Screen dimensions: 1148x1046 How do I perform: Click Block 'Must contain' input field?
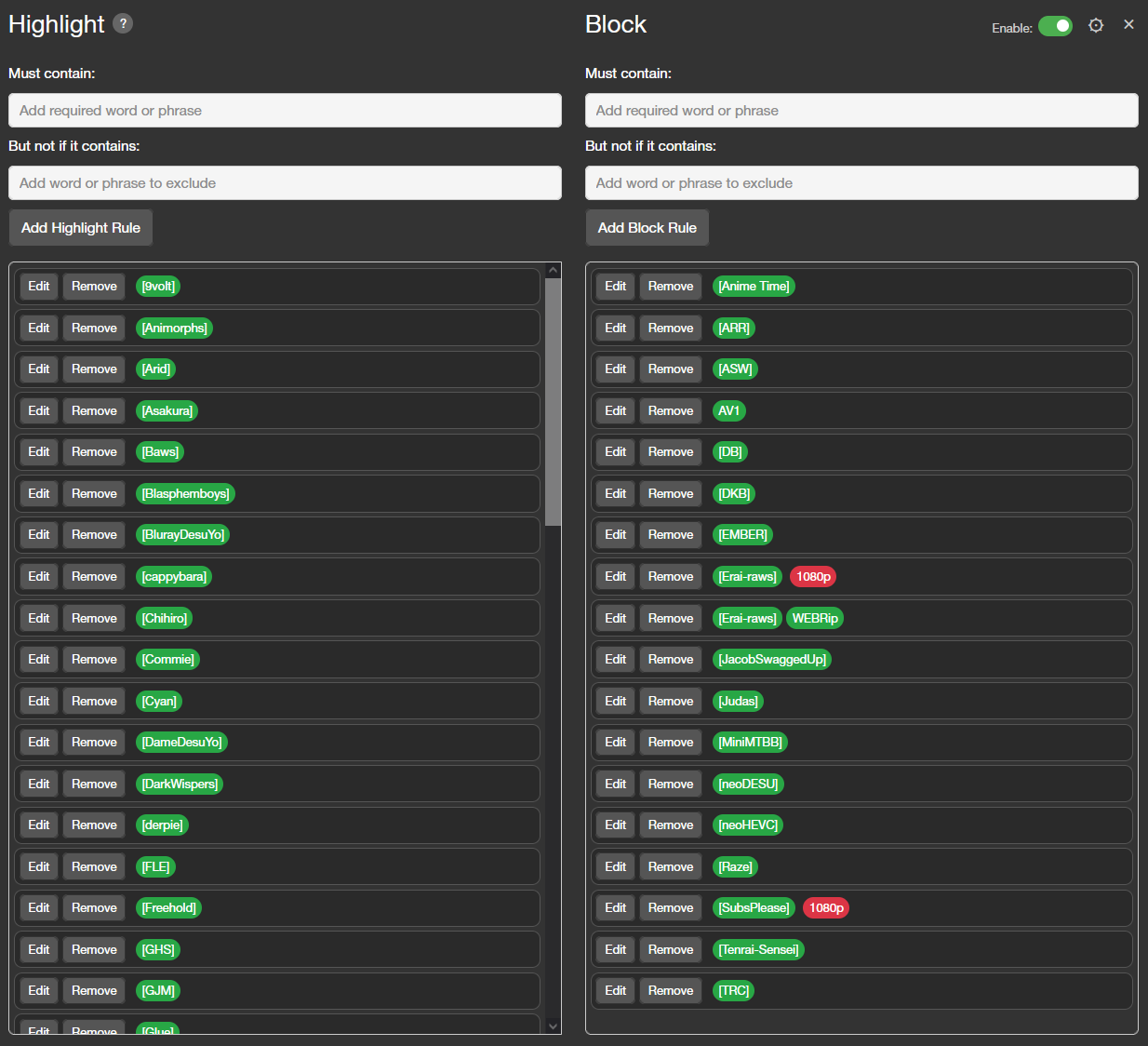(x=861, y=110)
